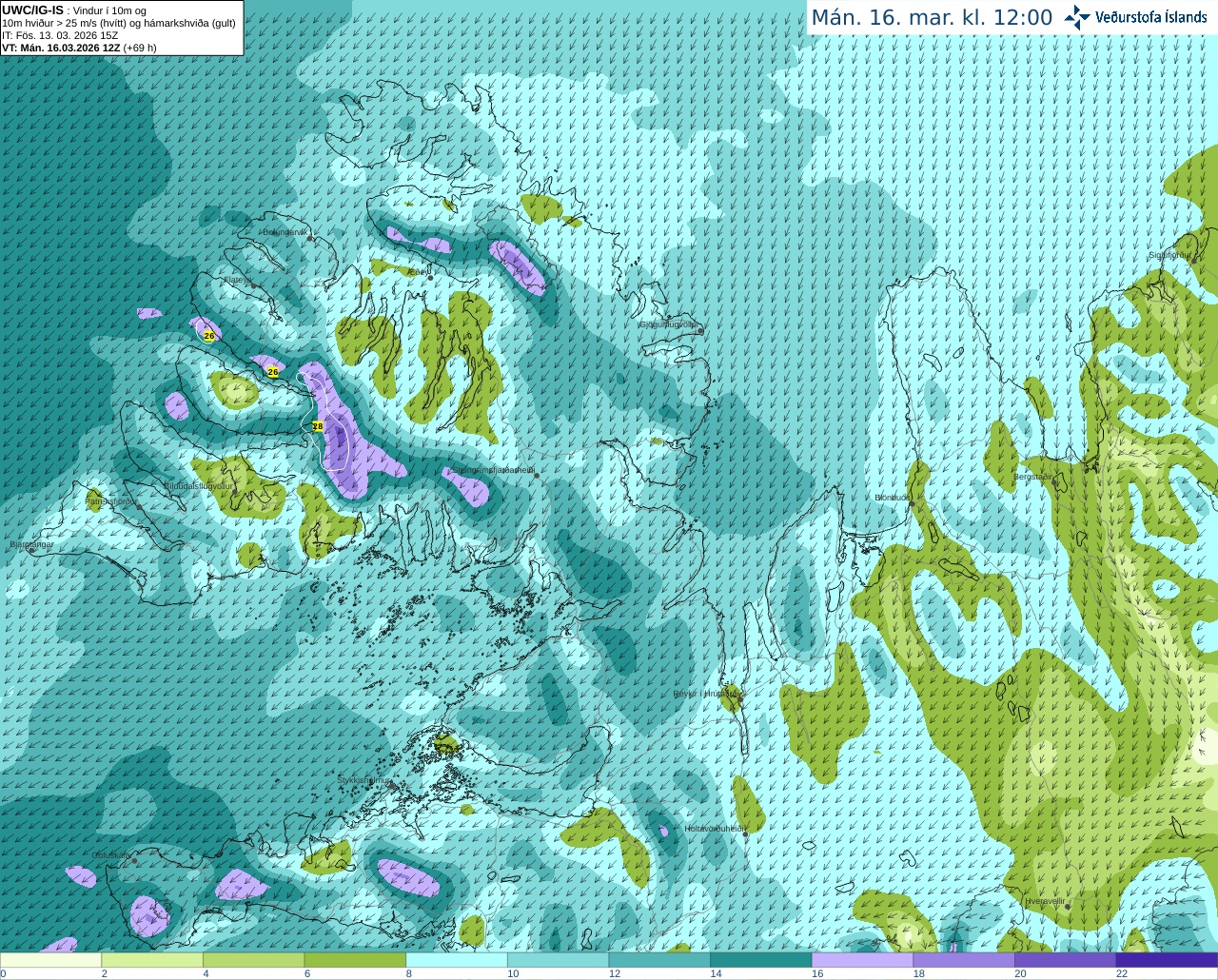This screenshot has width=1218, height=980.
Task: Click the Bergsstaðir station label
Action: pos(1033,477)
